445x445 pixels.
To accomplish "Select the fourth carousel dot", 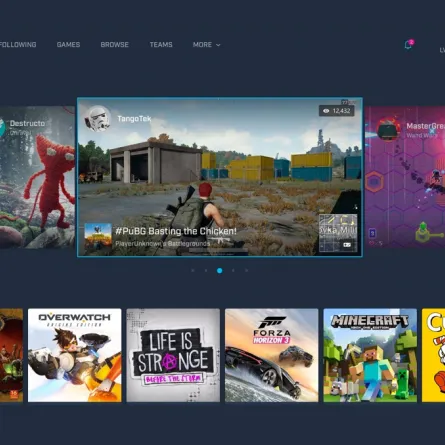I will point(233,271).
